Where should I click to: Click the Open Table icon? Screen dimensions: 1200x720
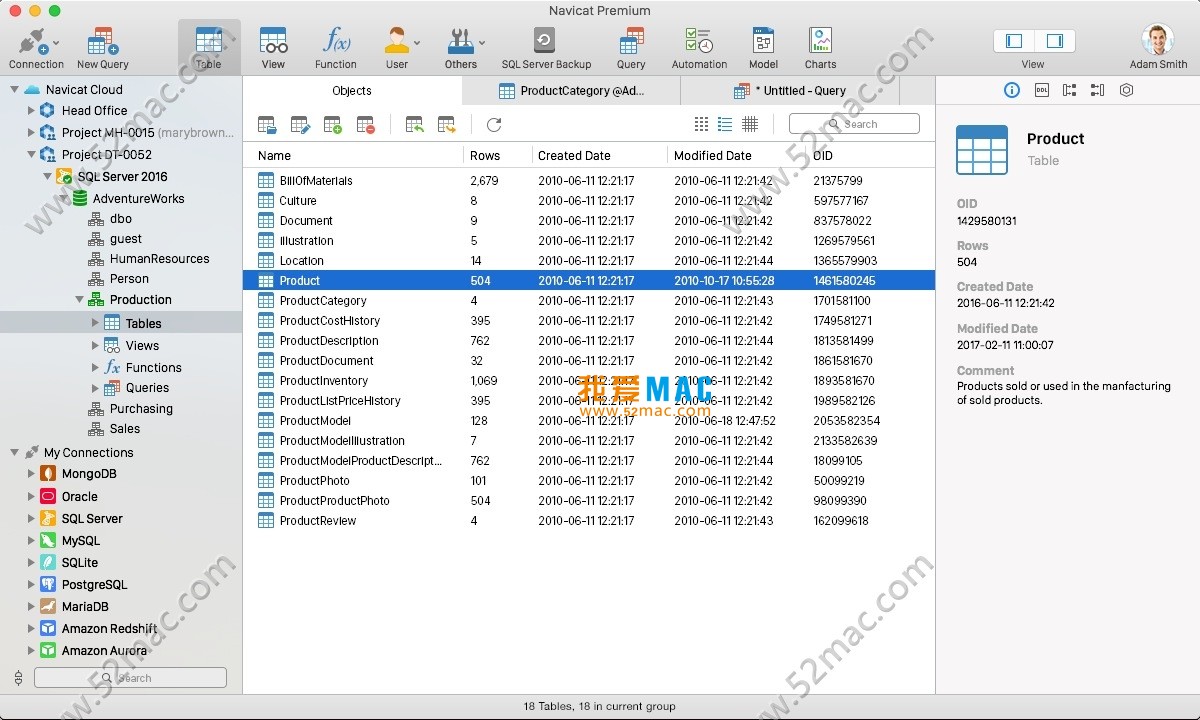tap(267, 125)
